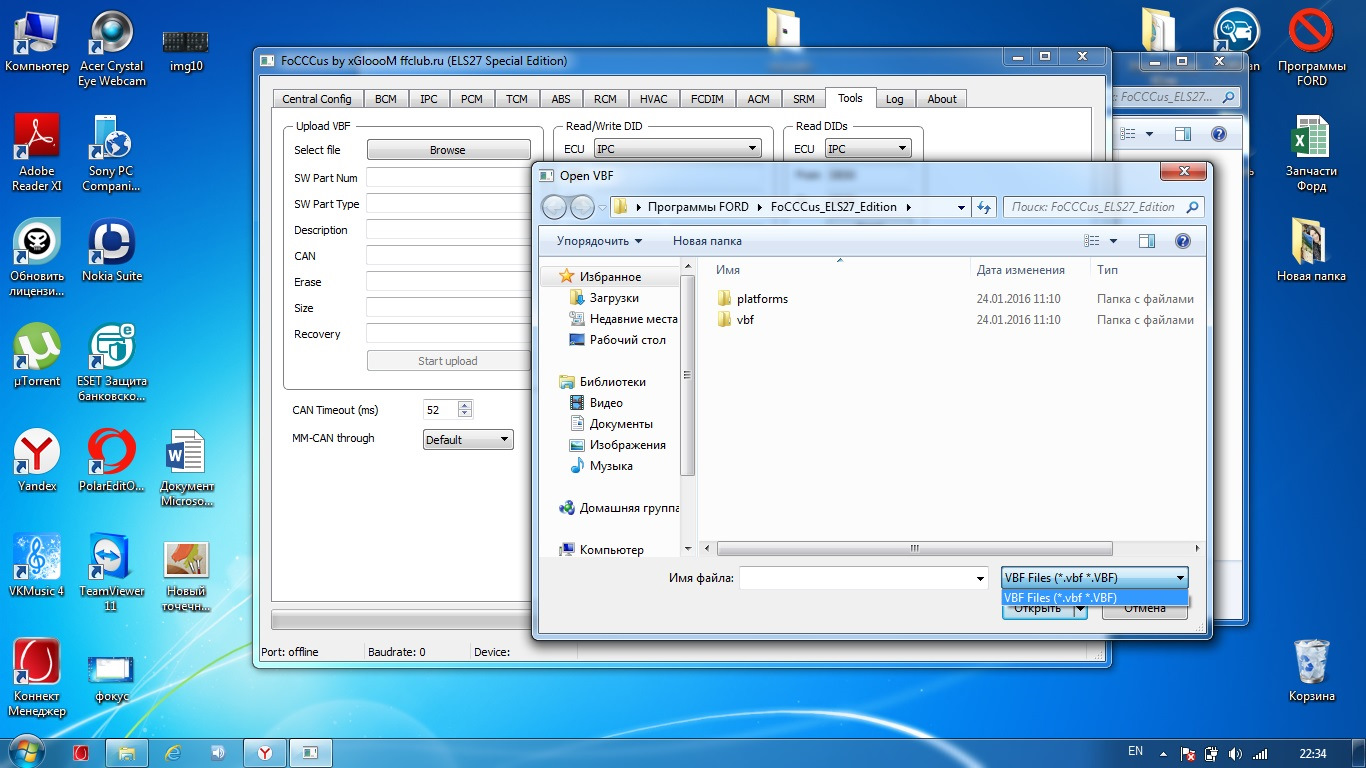Open Sony PC Companion shortcut
This screenshot has width=1366, height=768.
[112, 152]
